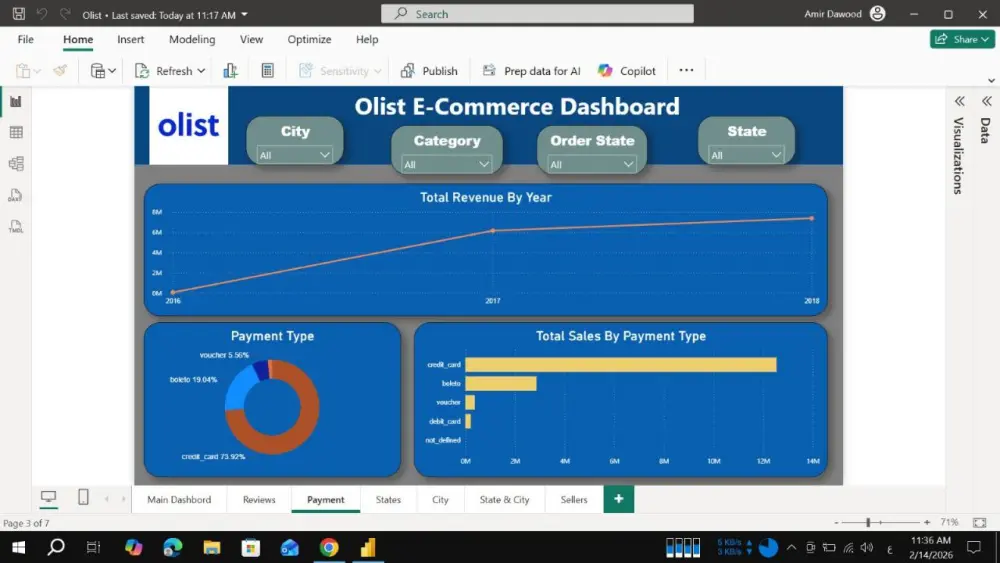
Task: Switch to Reviews page tab
Action: coord(259,499)
